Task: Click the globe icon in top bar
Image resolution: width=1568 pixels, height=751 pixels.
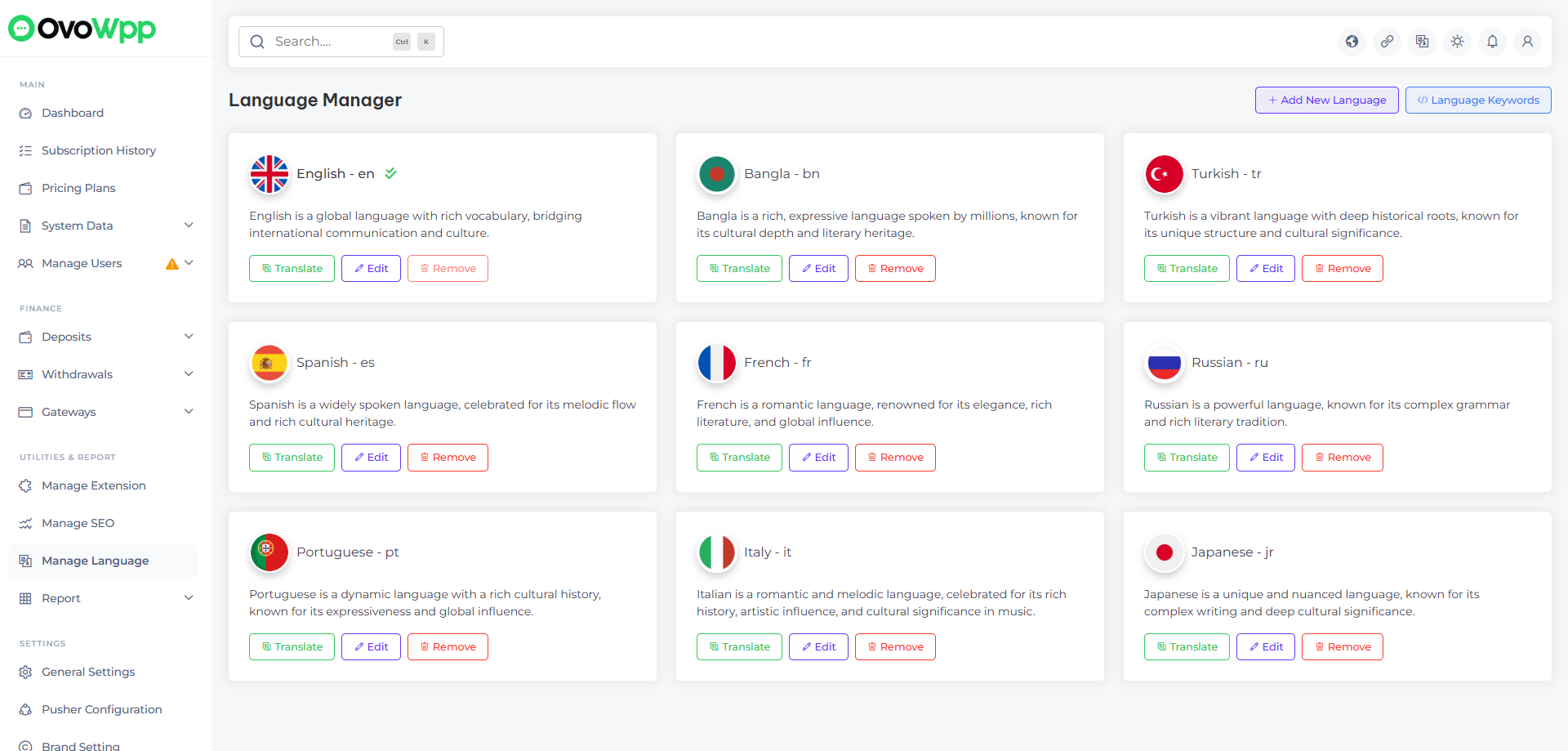Action: pyautogui.click(x=1352, y=42)
